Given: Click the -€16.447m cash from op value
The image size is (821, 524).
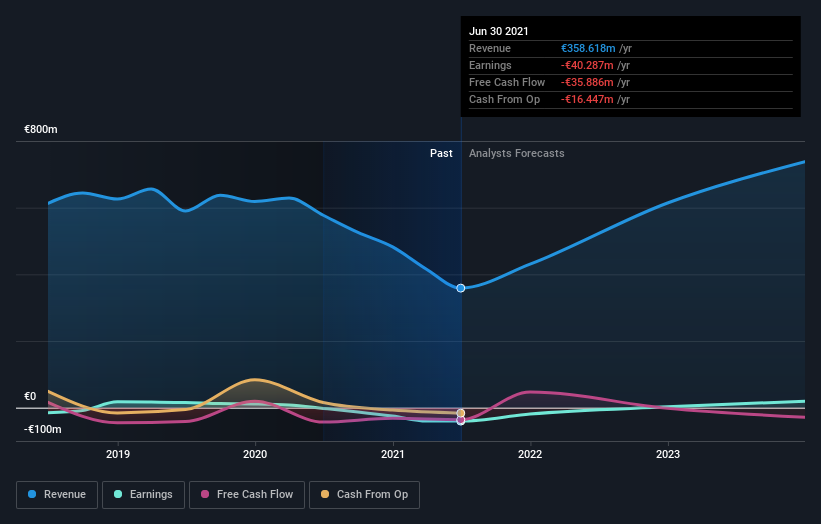Looking at the screenshot, I should click(x=587, y=99).
